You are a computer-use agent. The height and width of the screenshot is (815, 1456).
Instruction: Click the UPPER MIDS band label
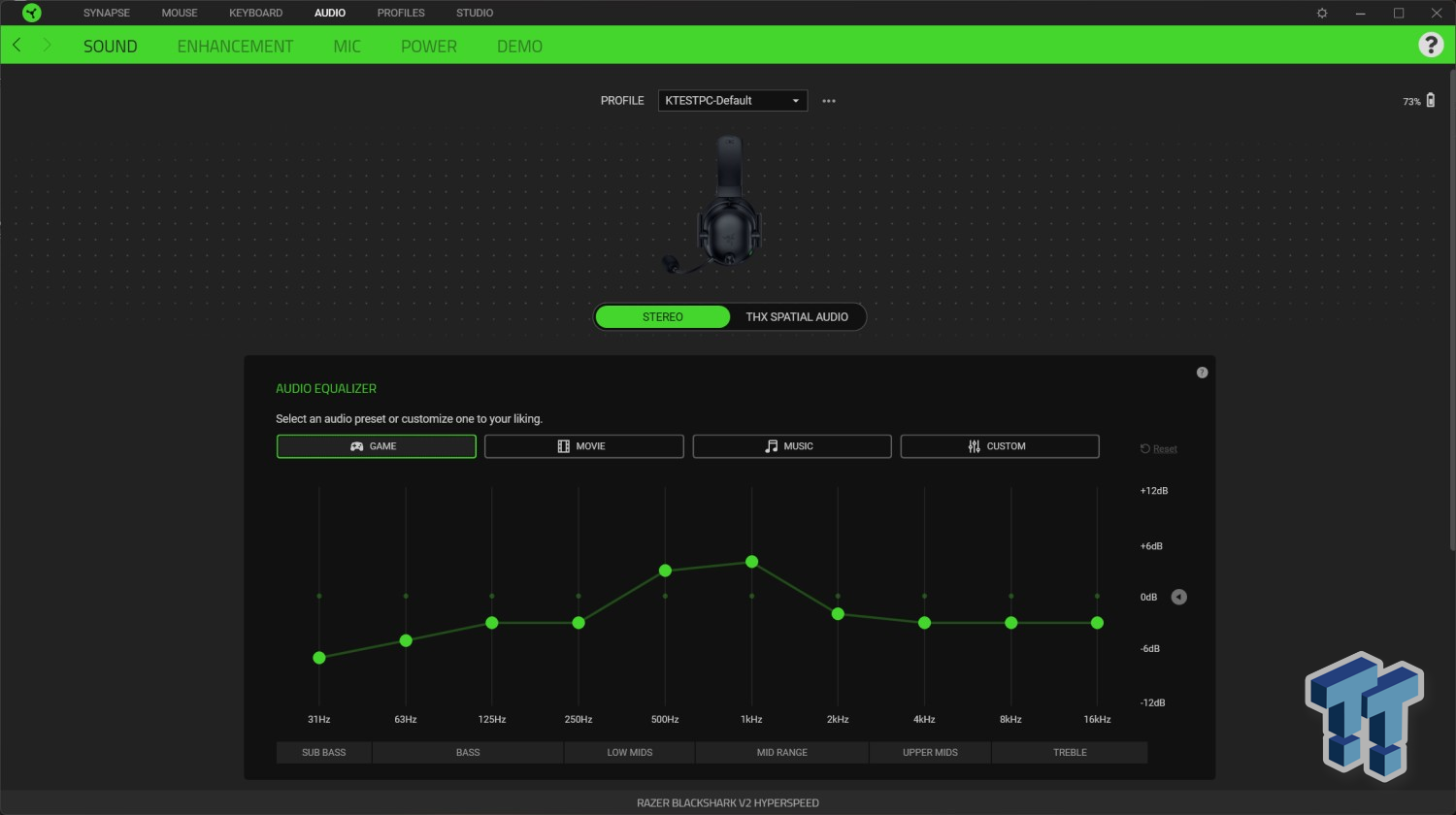click(x=930, y=752)
